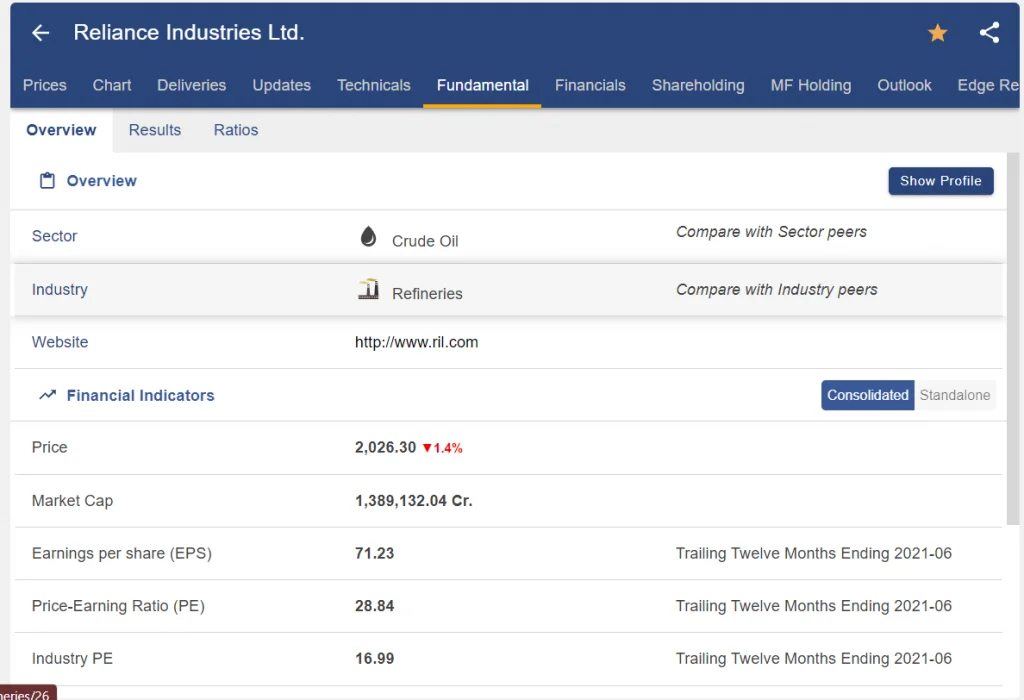Click the Sector row label

pyautogui.click(x=54, y=236)
